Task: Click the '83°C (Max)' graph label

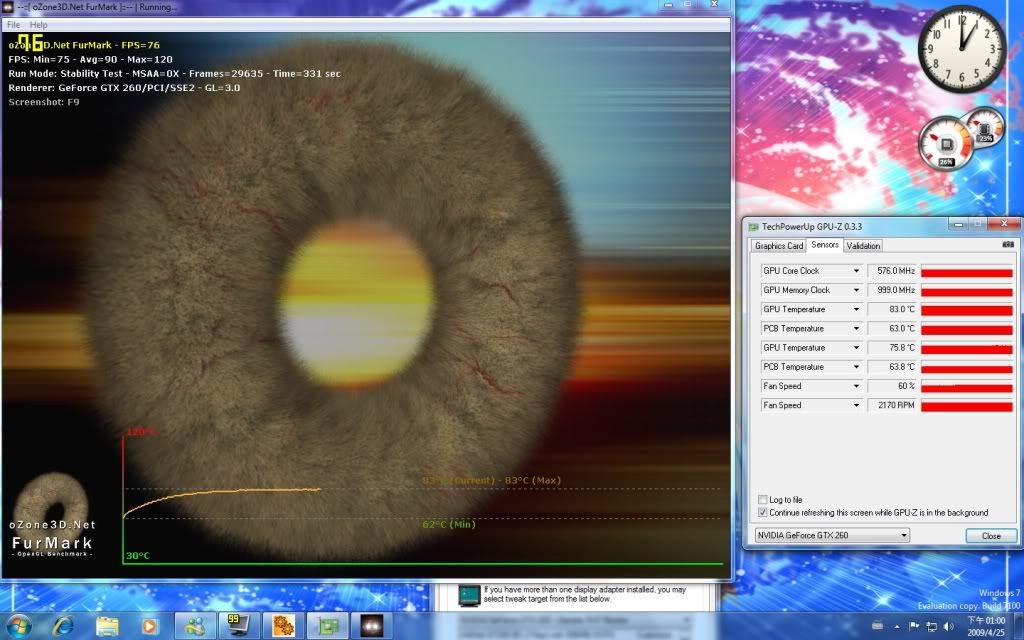Action: click(x=533, y=481)
